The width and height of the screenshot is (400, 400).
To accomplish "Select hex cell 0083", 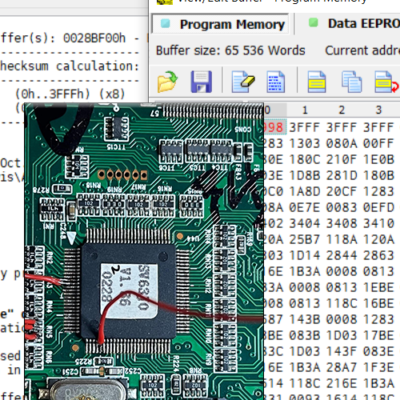I will click(x=342, y=207).
